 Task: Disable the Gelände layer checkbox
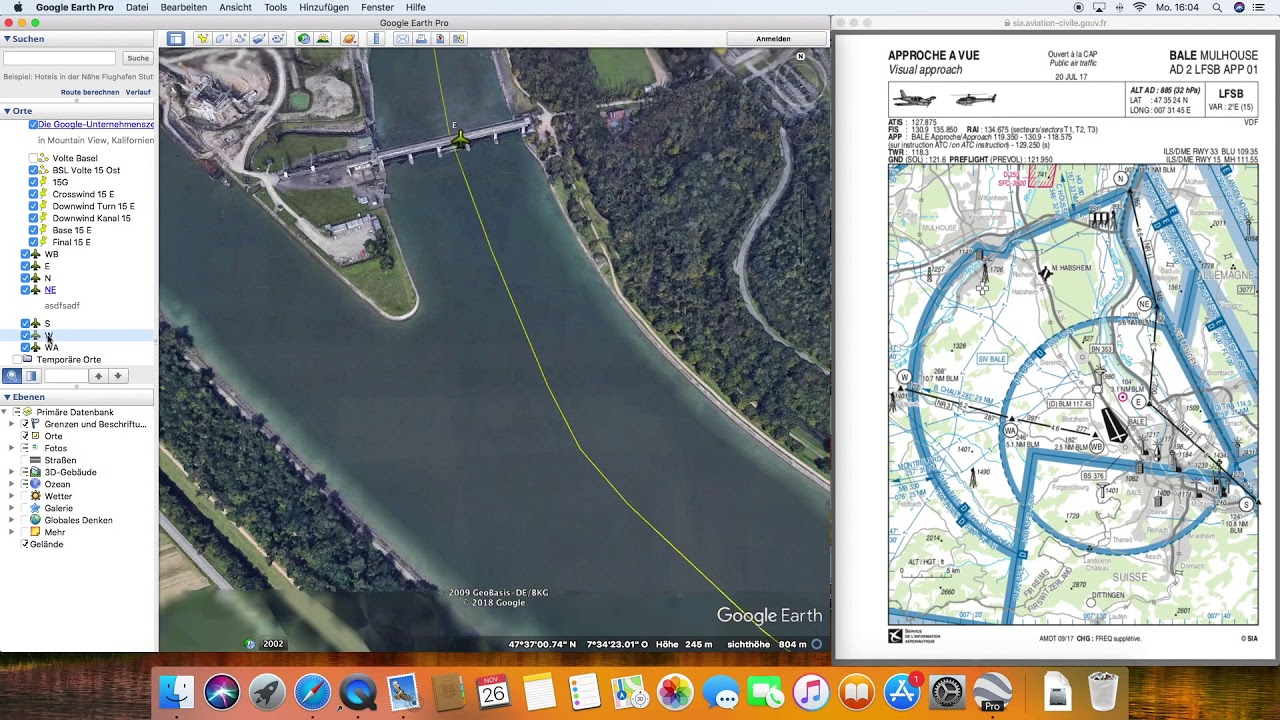[x=25, y=544]
